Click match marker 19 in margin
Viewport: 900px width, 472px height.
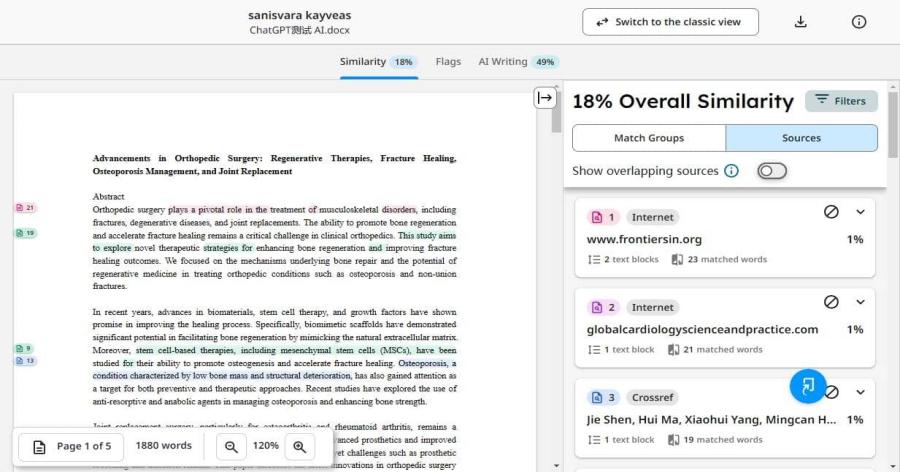pos(25,233)
